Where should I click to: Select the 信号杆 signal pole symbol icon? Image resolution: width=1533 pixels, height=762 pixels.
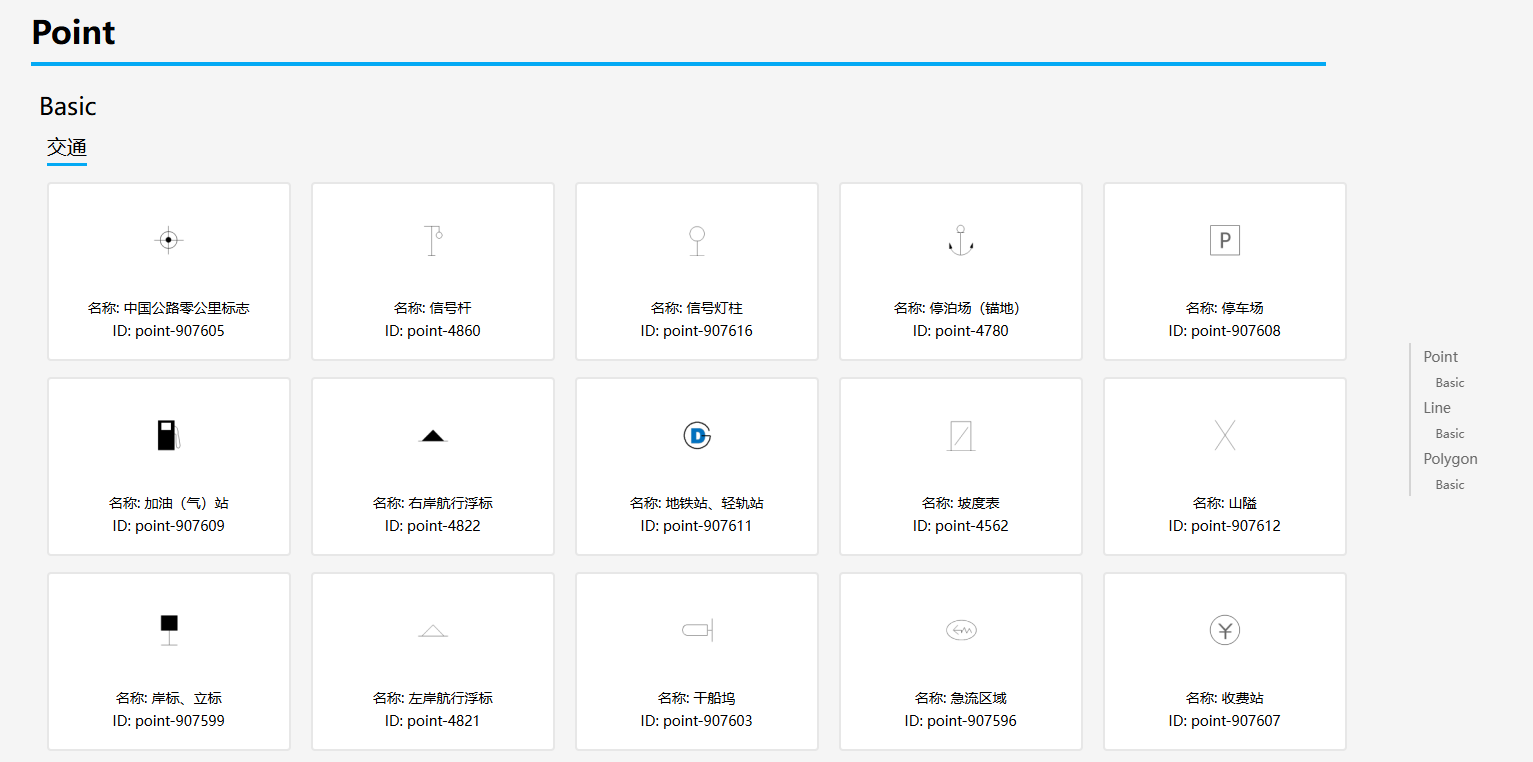(x=433, y=240)
